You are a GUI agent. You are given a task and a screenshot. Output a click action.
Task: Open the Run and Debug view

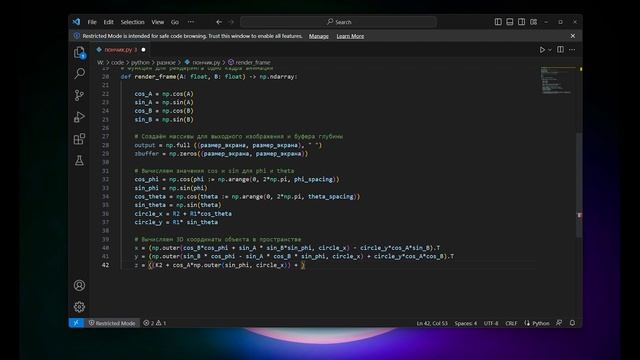[79, 117]
